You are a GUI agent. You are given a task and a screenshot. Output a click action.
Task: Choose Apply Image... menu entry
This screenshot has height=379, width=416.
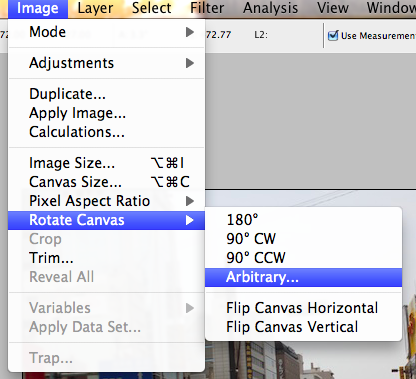pyautogui.click(x=106, y=113)
